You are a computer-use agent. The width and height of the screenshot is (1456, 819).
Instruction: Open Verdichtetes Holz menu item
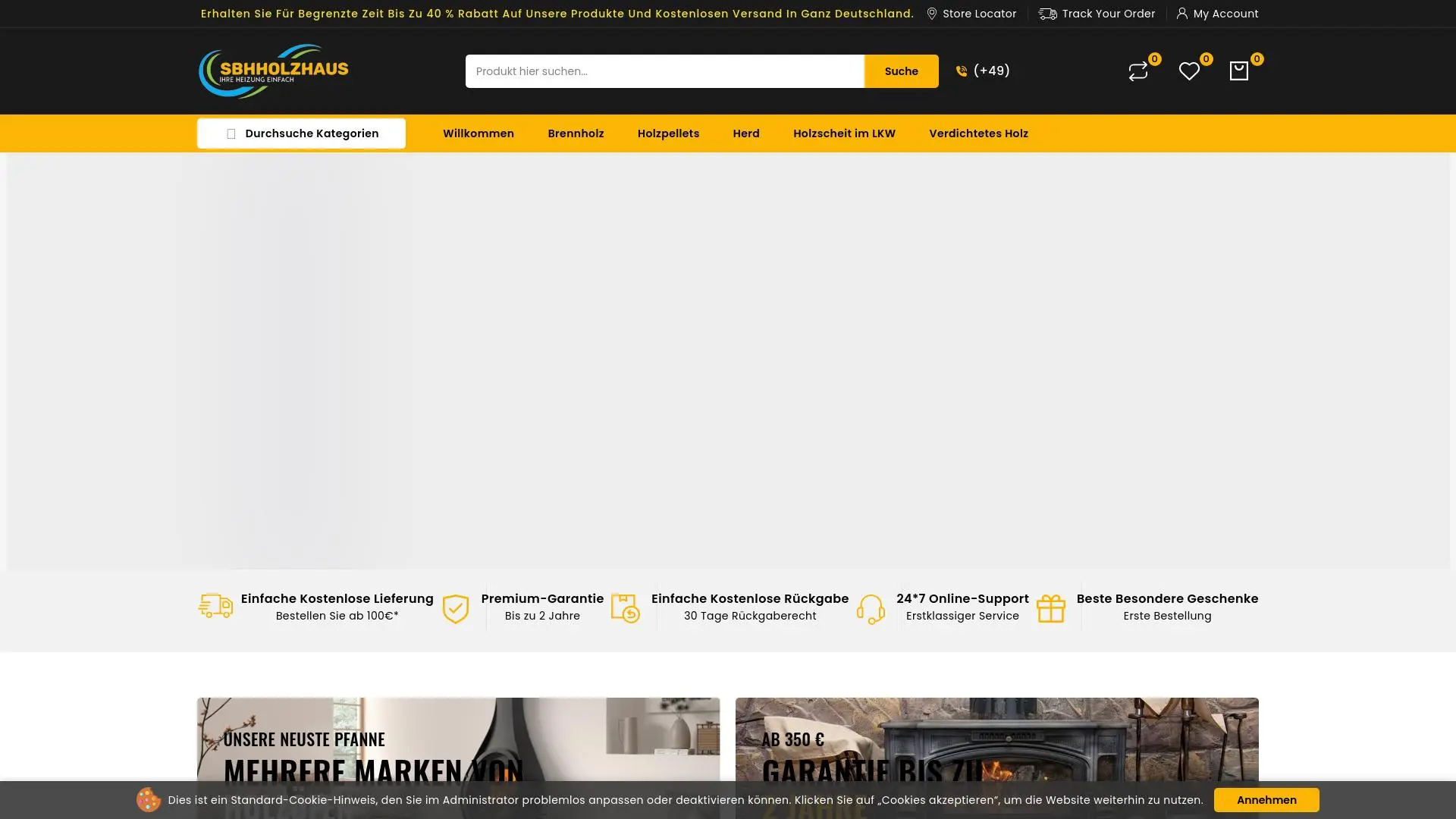point(978,133)
